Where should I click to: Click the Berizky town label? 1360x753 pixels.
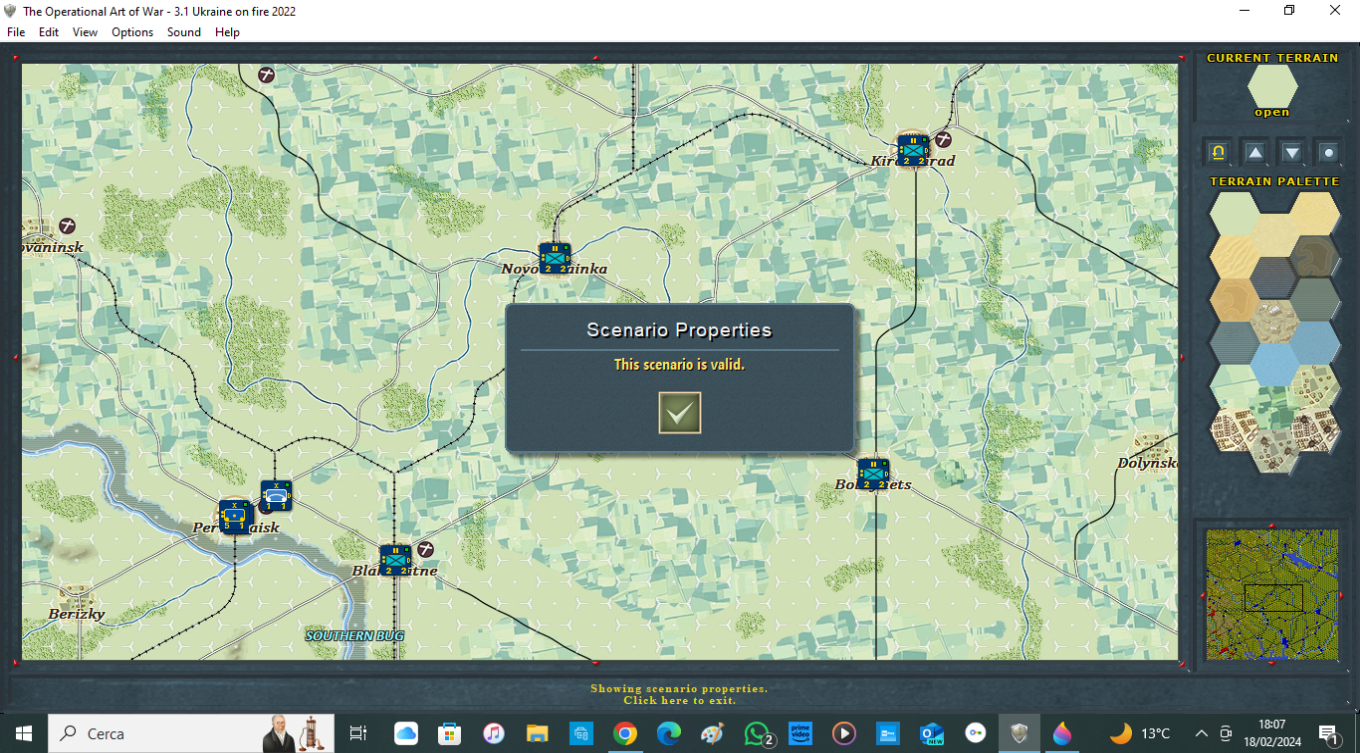pos(77,614)
